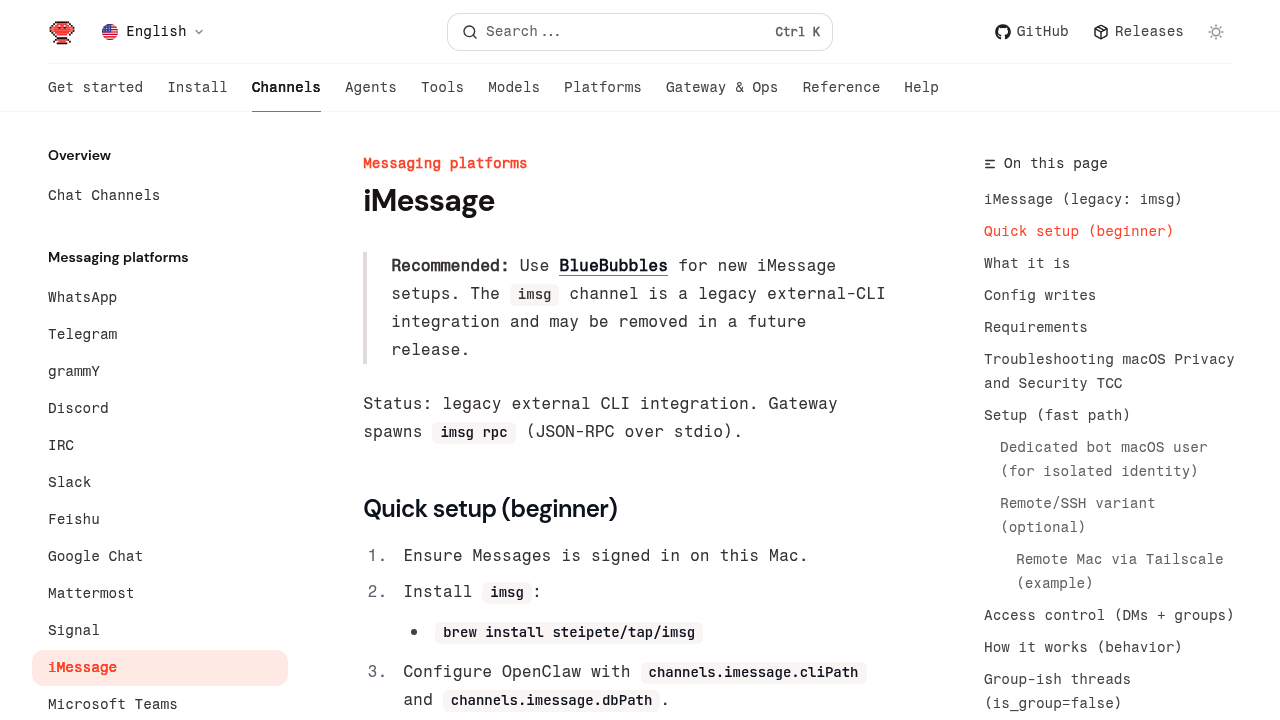This screenshot has height=720, width=1280.
Task: Click the On this page list icon
Action: tap(990, 164)
